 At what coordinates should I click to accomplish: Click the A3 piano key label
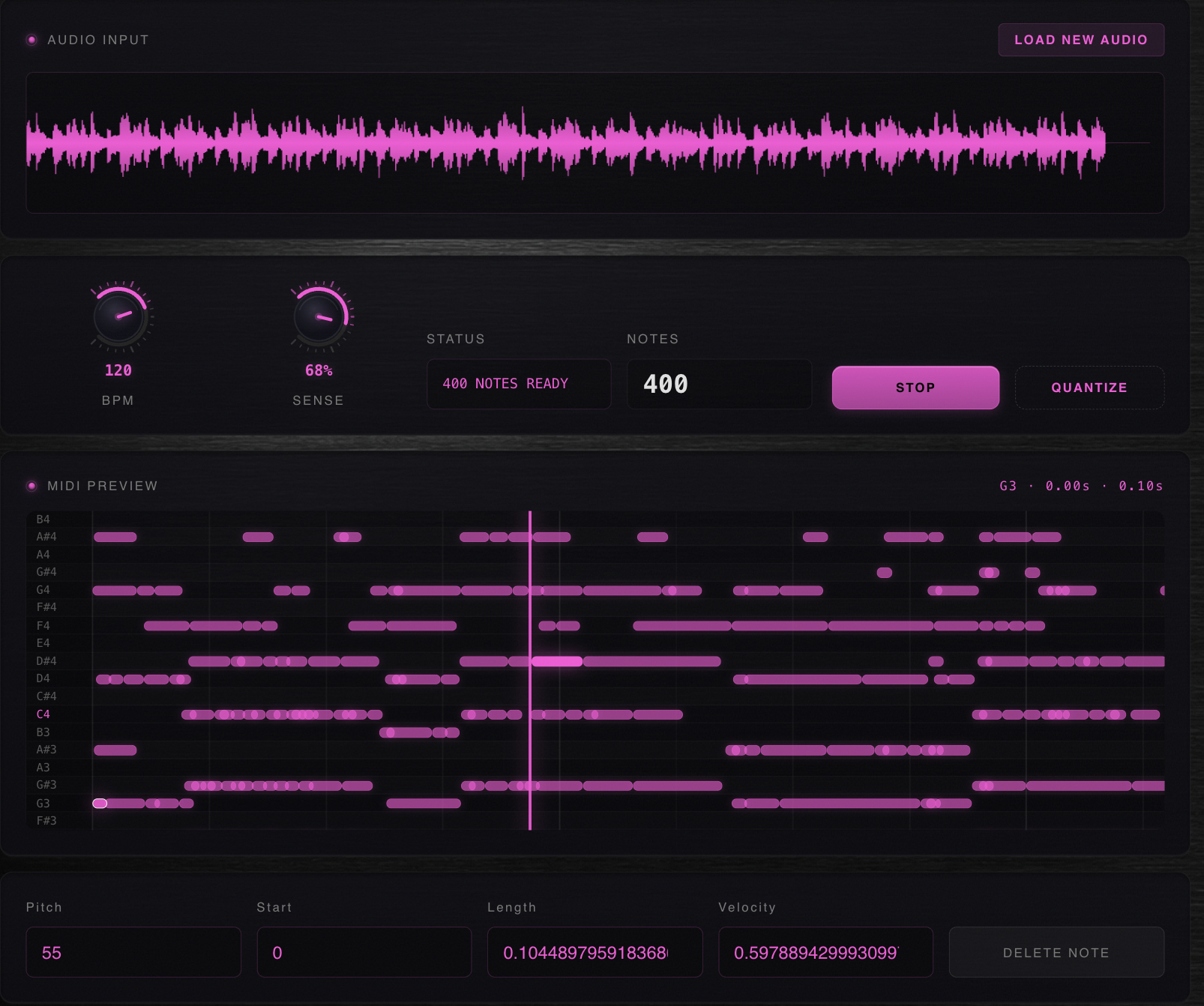[43, 768]
